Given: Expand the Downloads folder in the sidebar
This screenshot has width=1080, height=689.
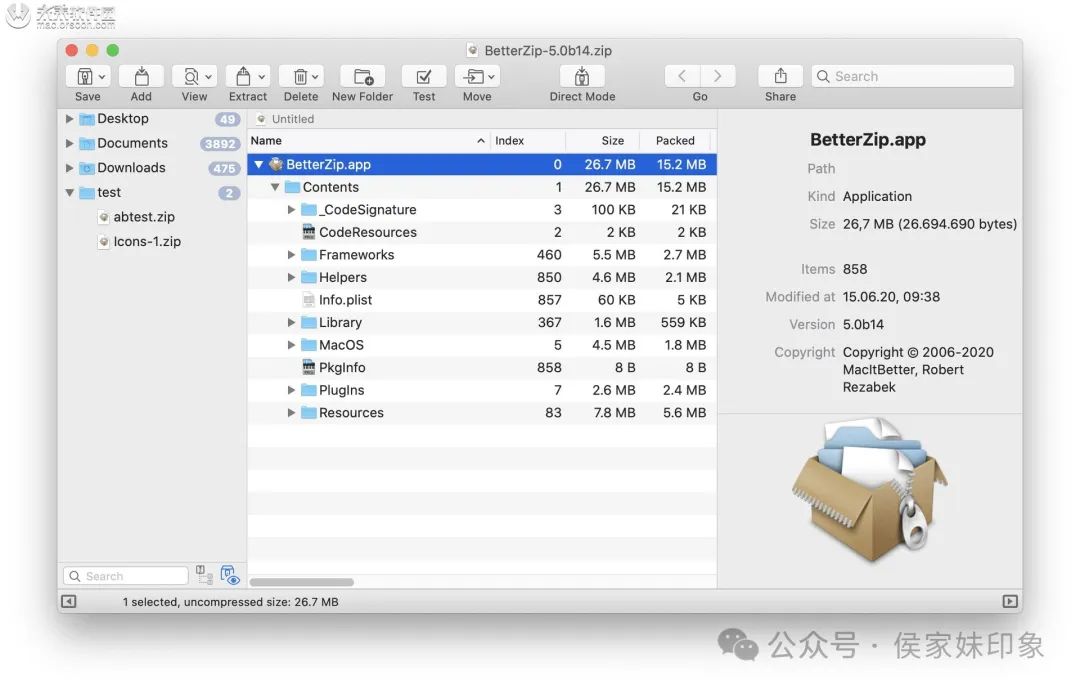Looking at the screenshot, I should tap(70, 168).
